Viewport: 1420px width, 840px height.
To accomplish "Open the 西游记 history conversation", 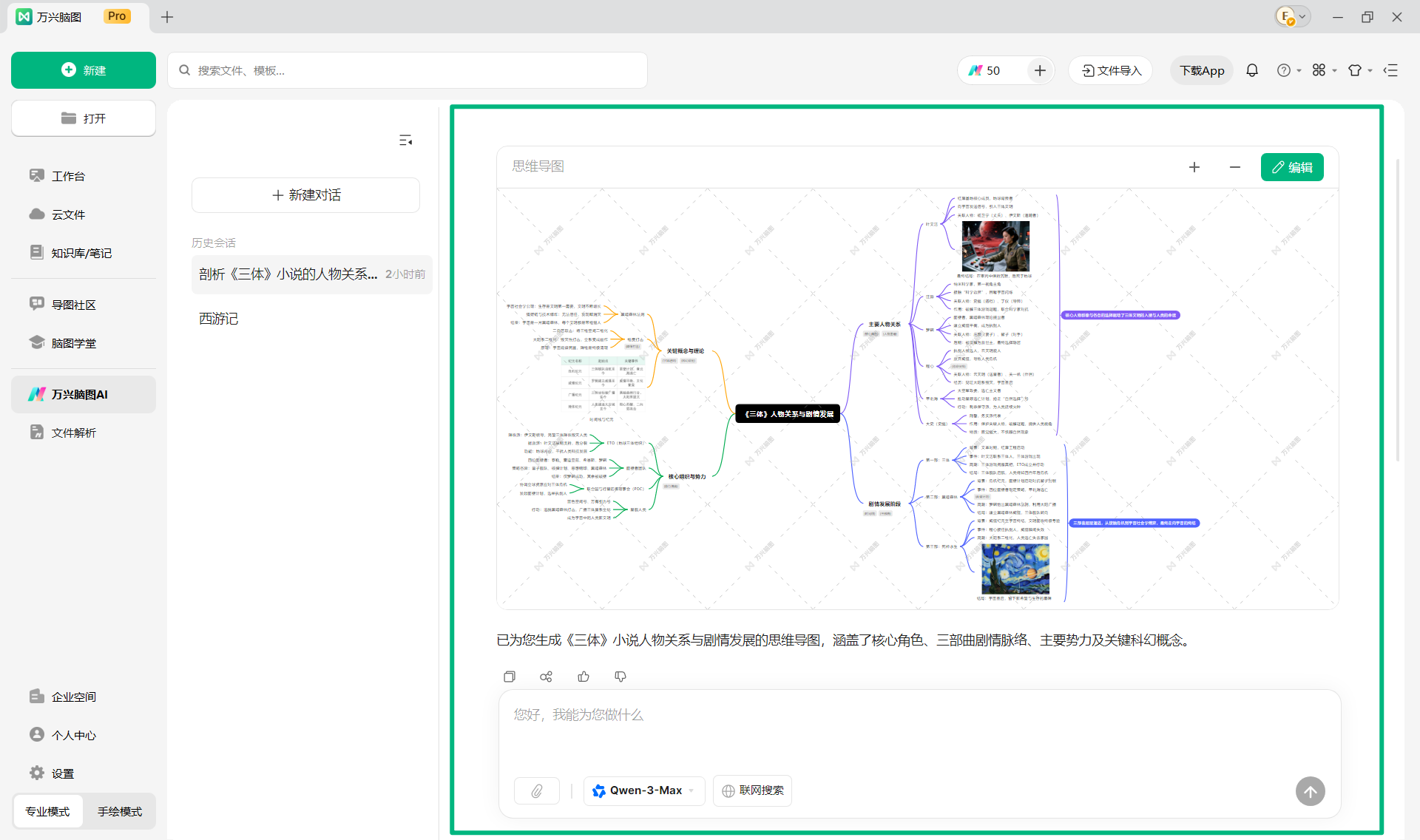I will [x=311, y=319].
